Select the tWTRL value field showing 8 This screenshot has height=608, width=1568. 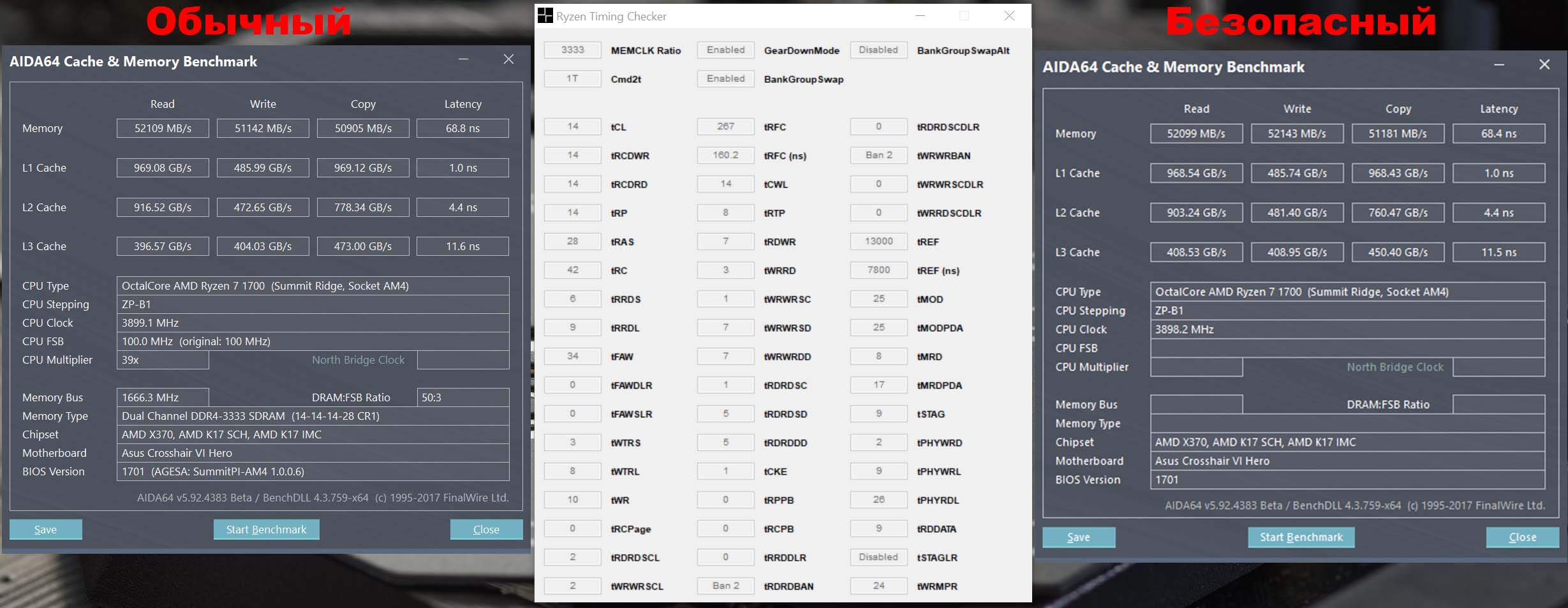(x=573, y=471)
